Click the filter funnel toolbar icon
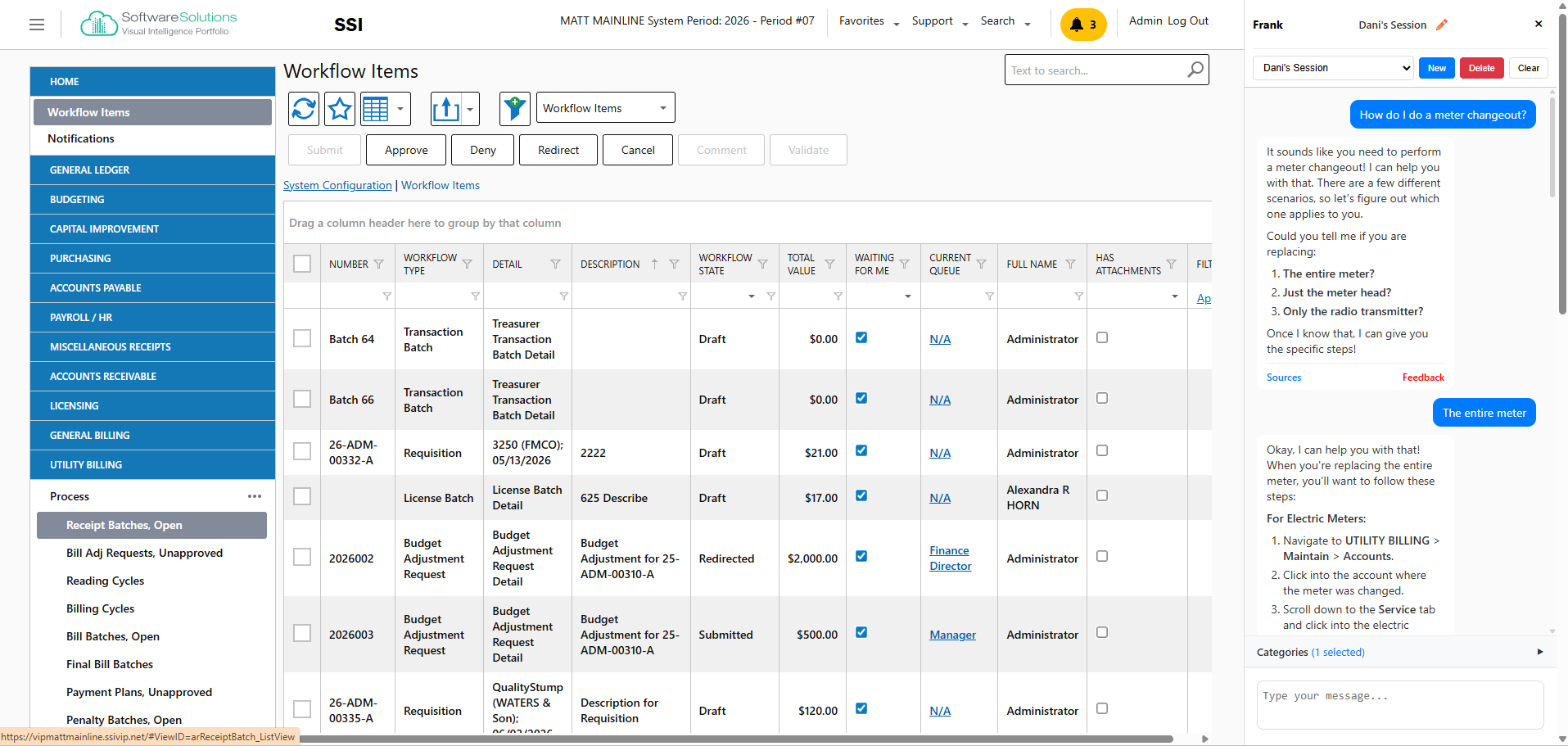Screen dimensions: 1568x746 click(x=515, y=108)
